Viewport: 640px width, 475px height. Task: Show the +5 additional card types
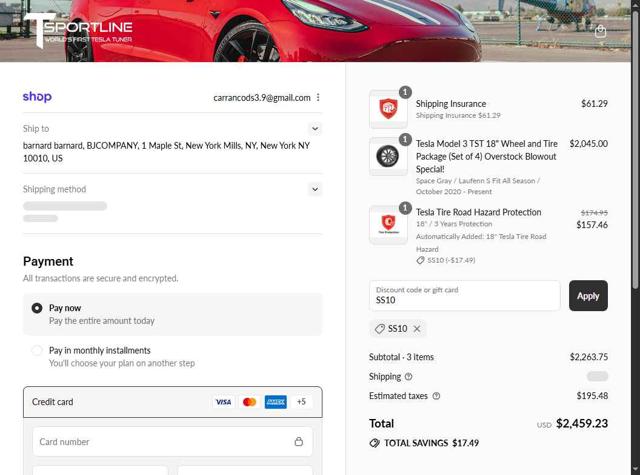tap(301, 402)
